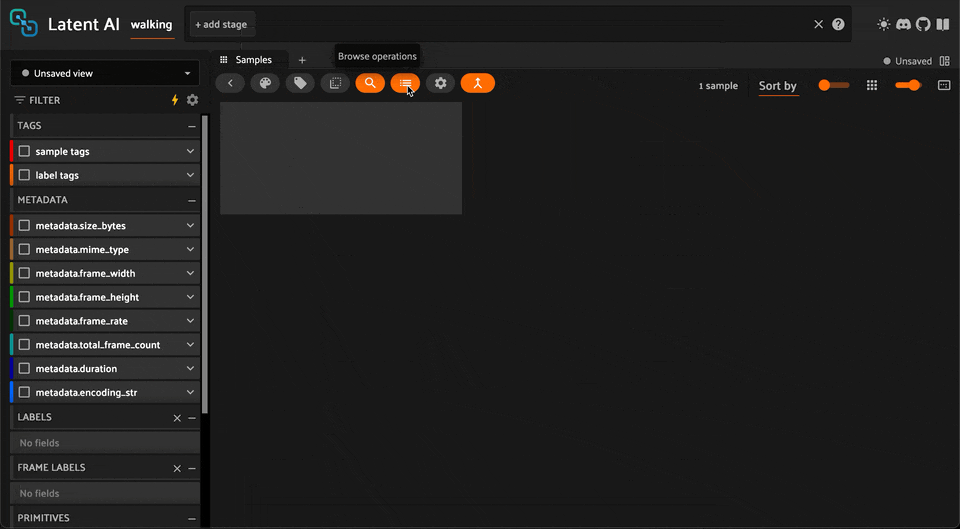Adjust the orange slider next to Sort by
The width and height of the screenshot is (960, 529).
834,86
